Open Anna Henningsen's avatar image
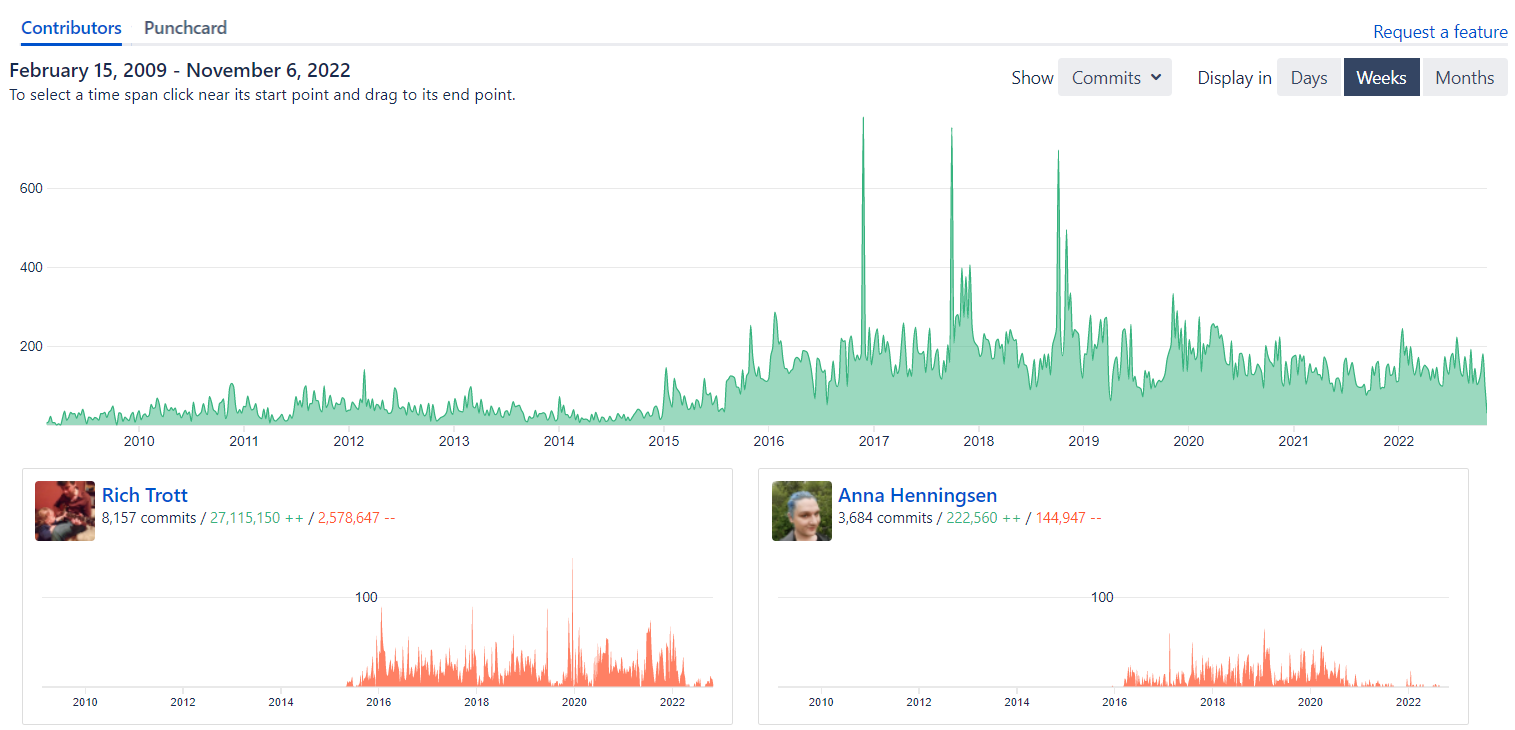The height and width of the screenshot is (730, 1515). 801,510
